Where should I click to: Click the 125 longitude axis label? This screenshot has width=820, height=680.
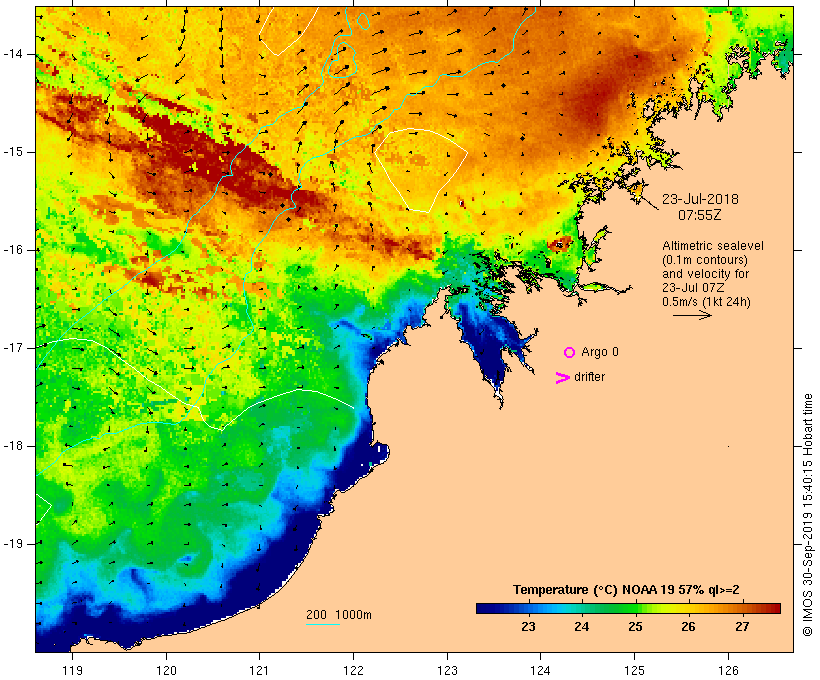[634, 671]
